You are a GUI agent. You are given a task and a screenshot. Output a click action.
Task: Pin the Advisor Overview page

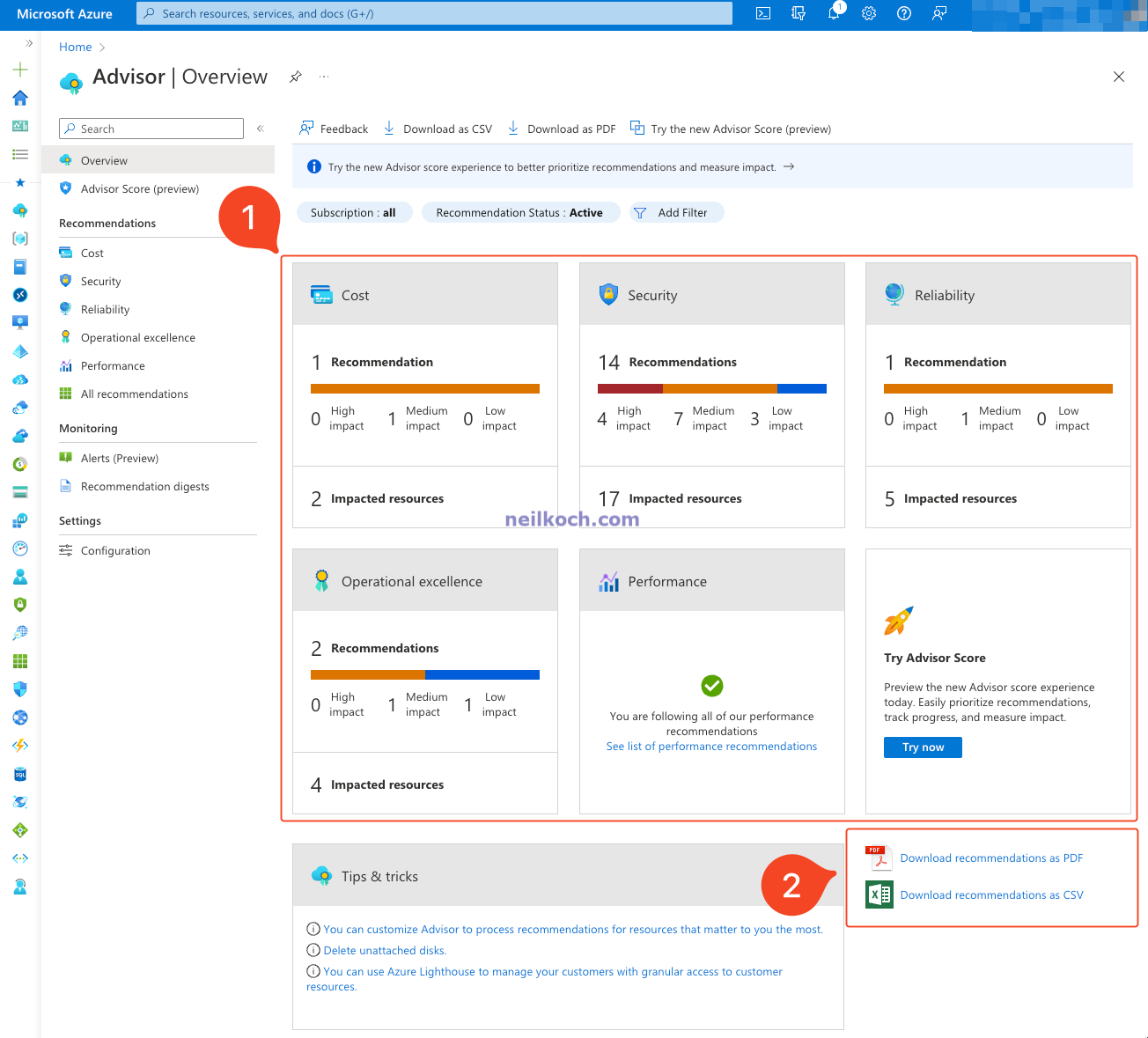coord(296,77)
